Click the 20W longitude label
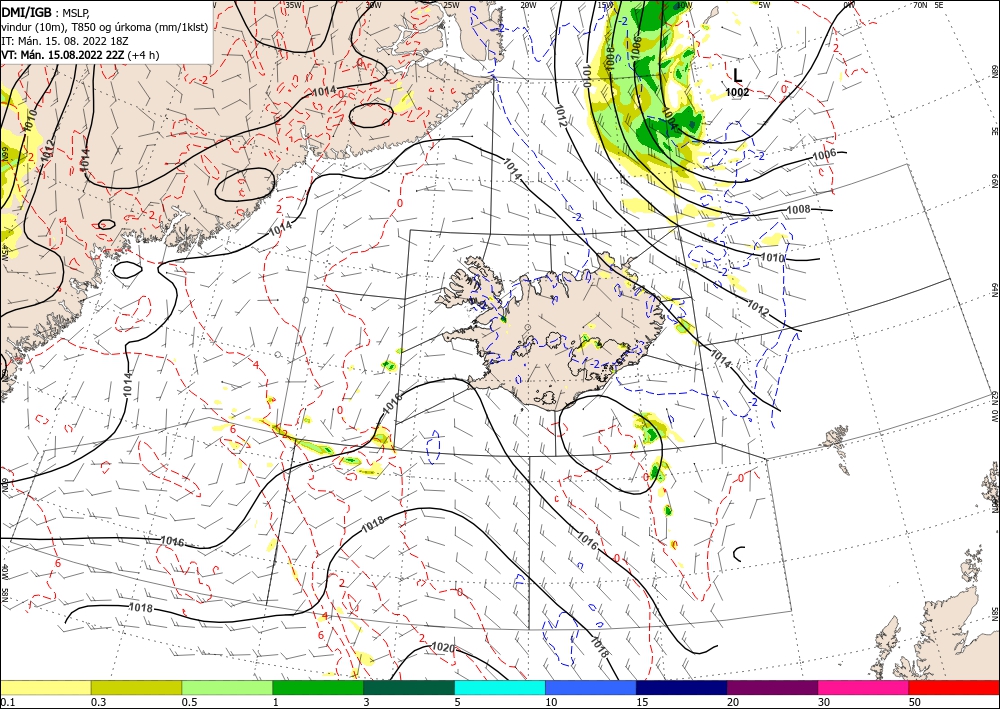 [528, 5]
